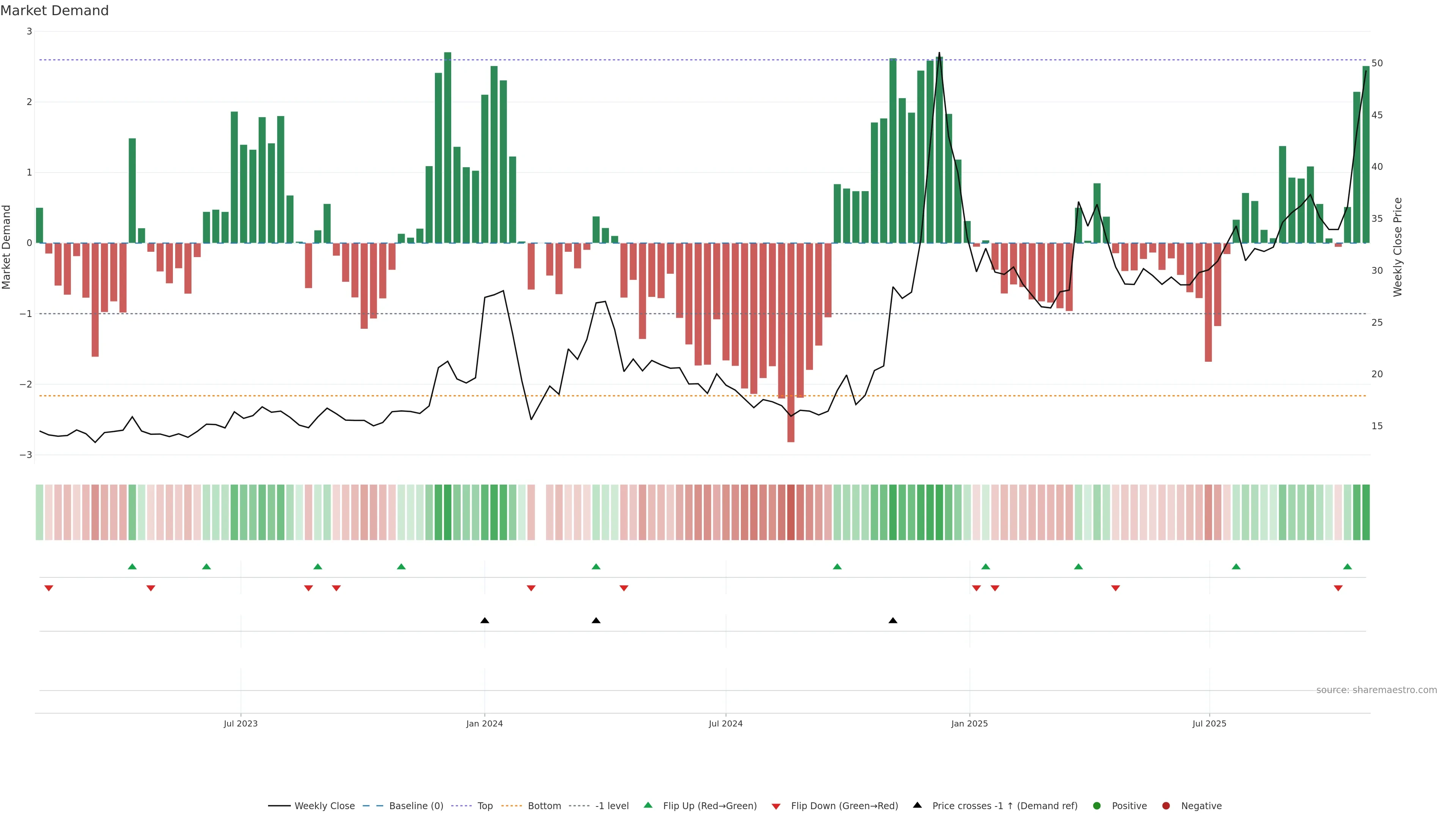1456x819 pixels.
Task: Click the darkest red heatmap strip cell
Action: [x=791, y=512]
